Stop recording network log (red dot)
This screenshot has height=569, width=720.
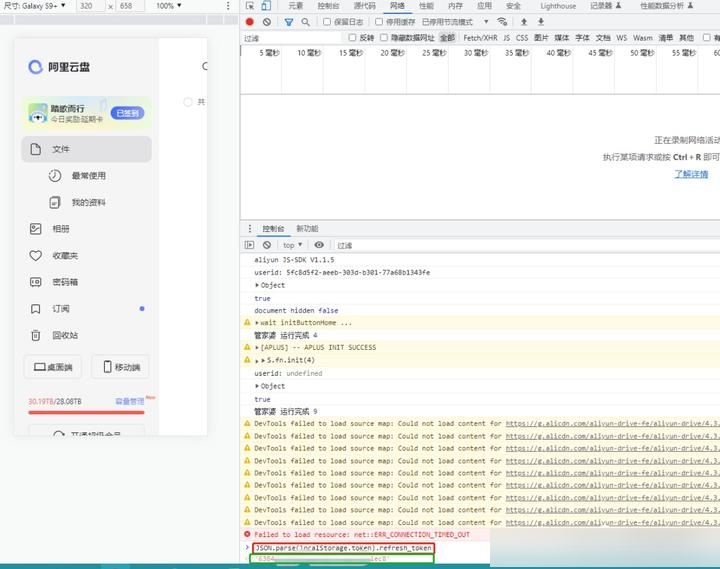click(249, 22)
